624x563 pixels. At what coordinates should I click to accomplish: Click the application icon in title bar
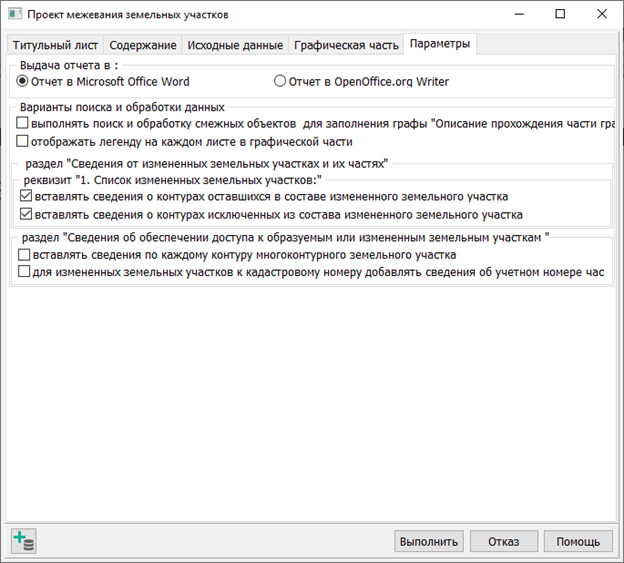tap(15, 14)
